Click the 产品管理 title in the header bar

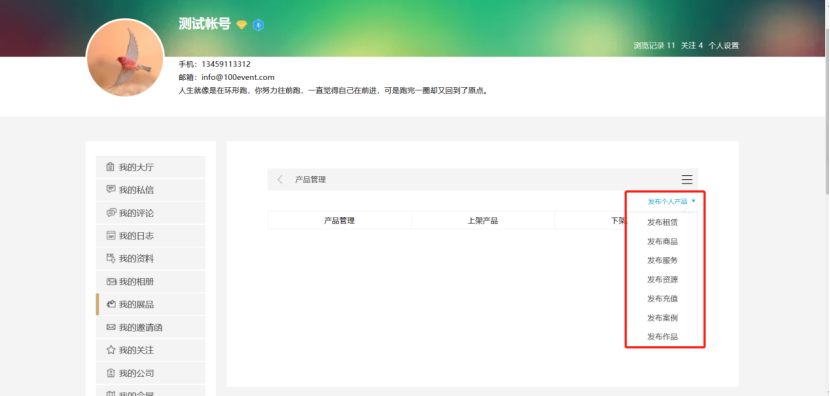coord(310,179)
